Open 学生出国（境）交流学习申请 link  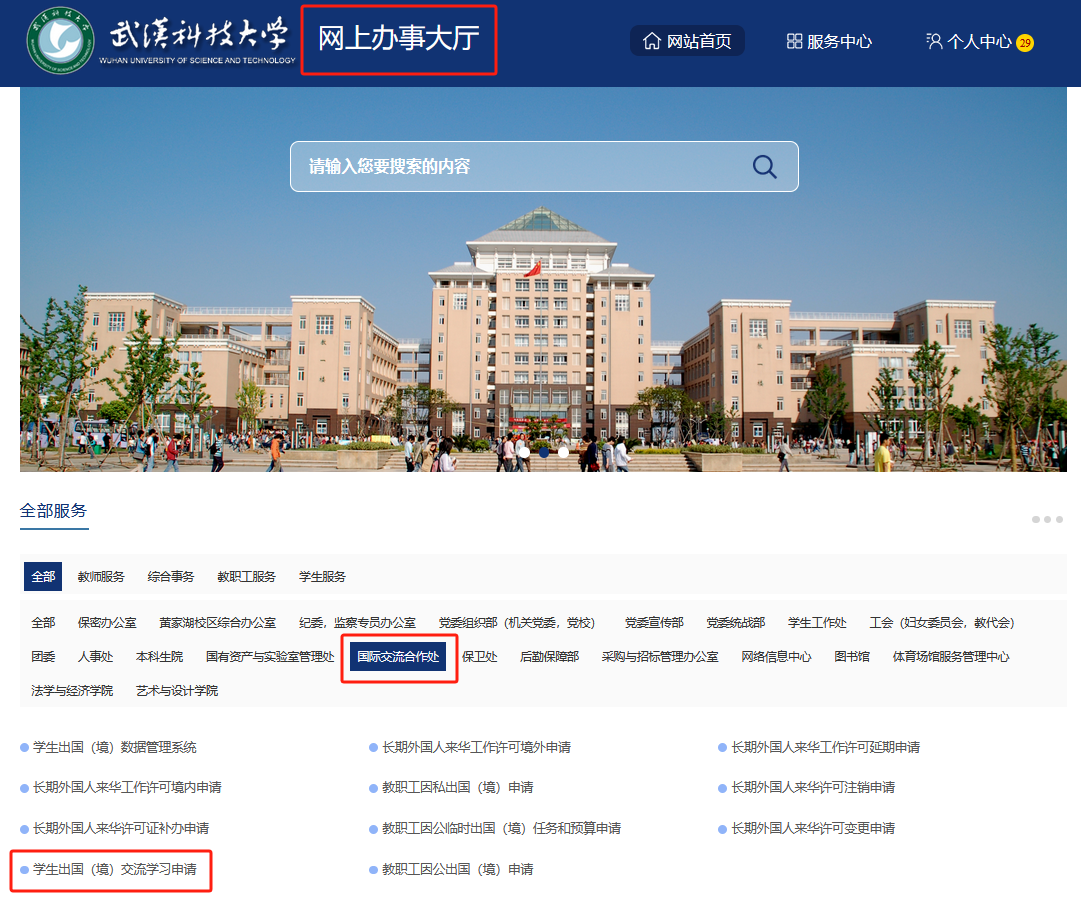114,869
